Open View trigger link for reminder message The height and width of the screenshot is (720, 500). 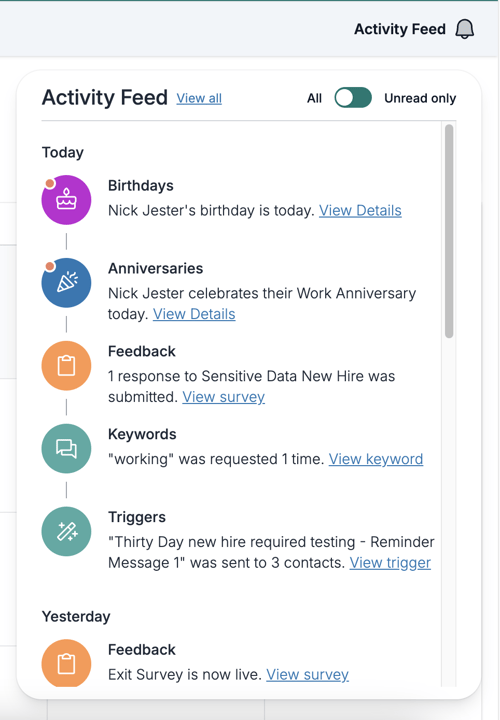[x=390, y=562]
